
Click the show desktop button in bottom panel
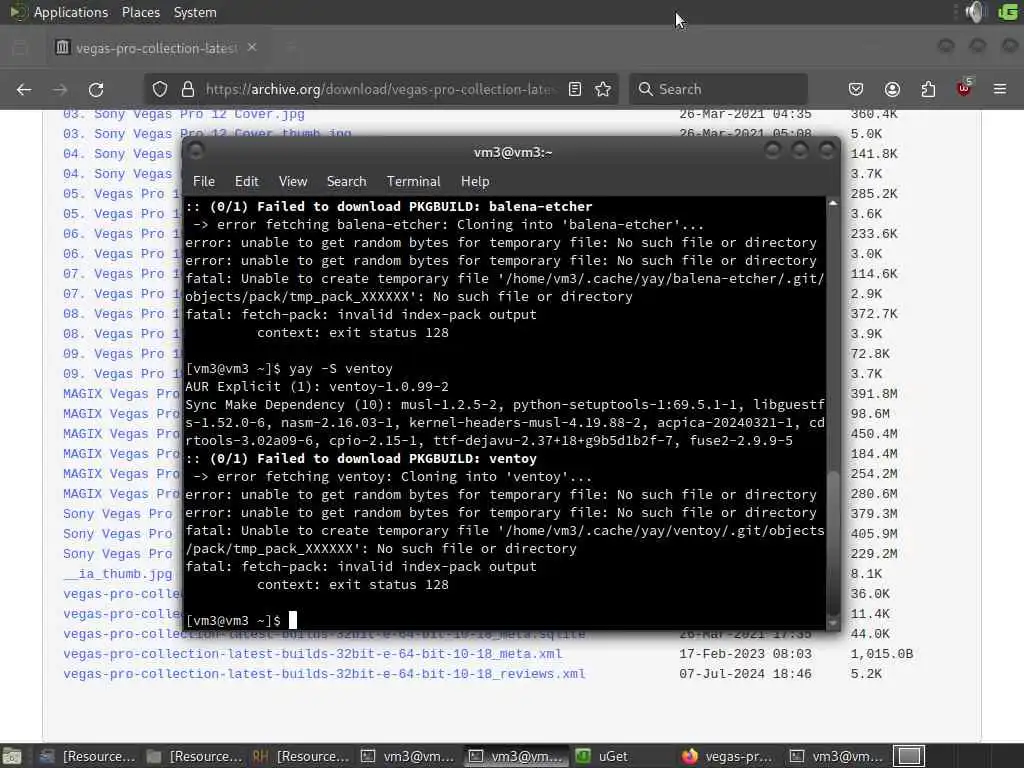pos(12,756)
